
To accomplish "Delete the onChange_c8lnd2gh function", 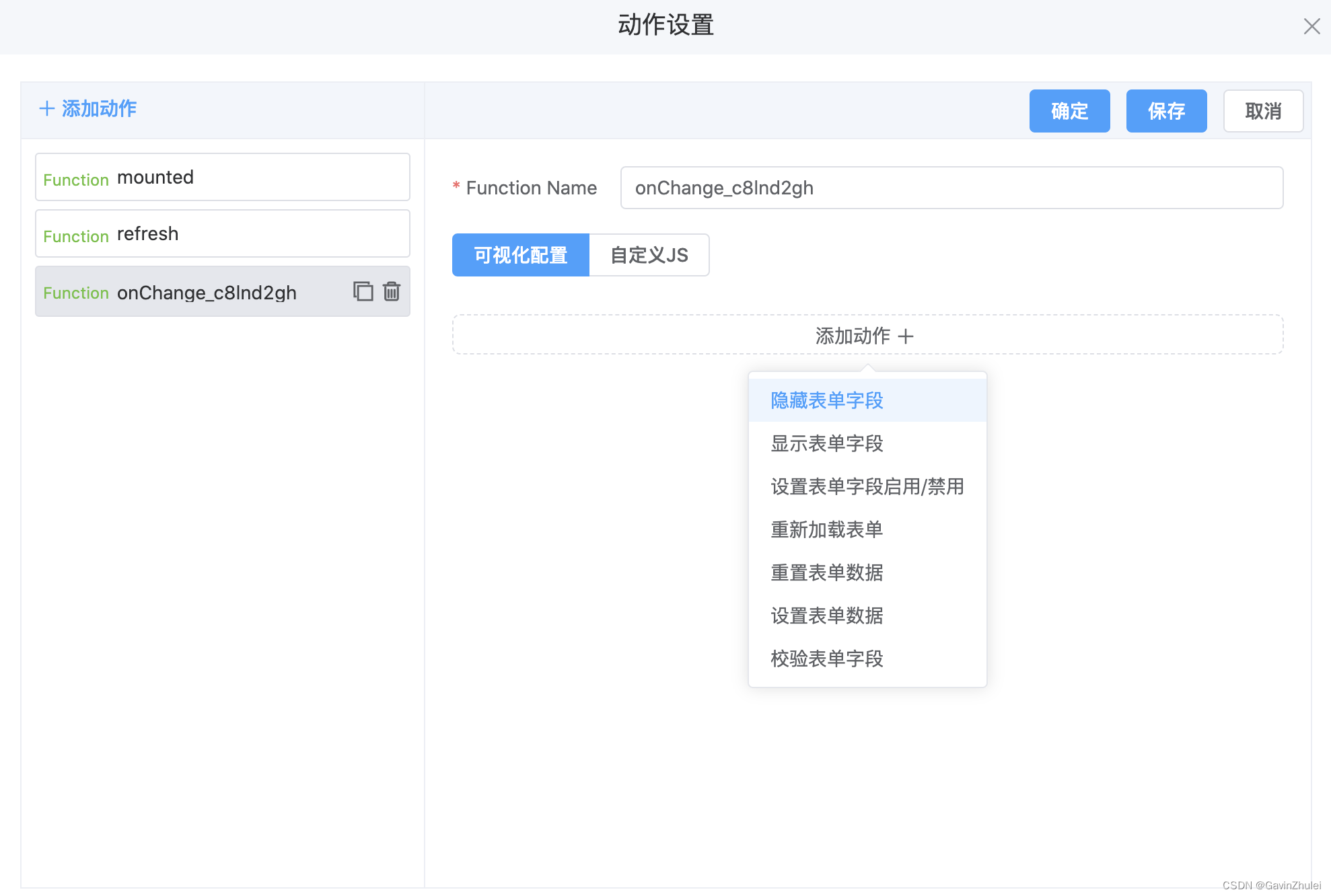I will pos(392,291).
